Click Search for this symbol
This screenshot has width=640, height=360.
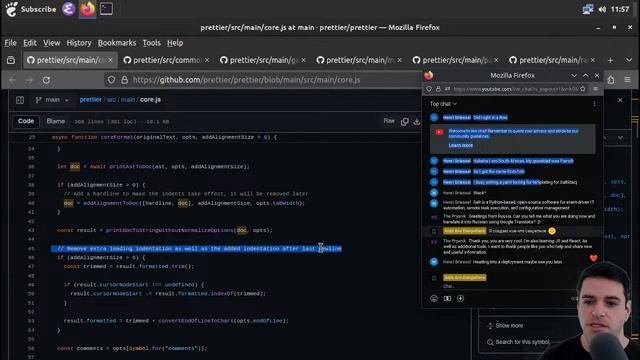coord(519,342)
